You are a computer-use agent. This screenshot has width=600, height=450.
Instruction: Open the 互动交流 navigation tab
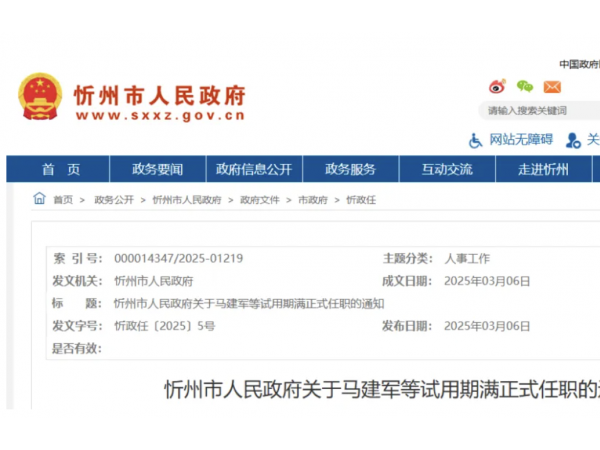point(447,169)
